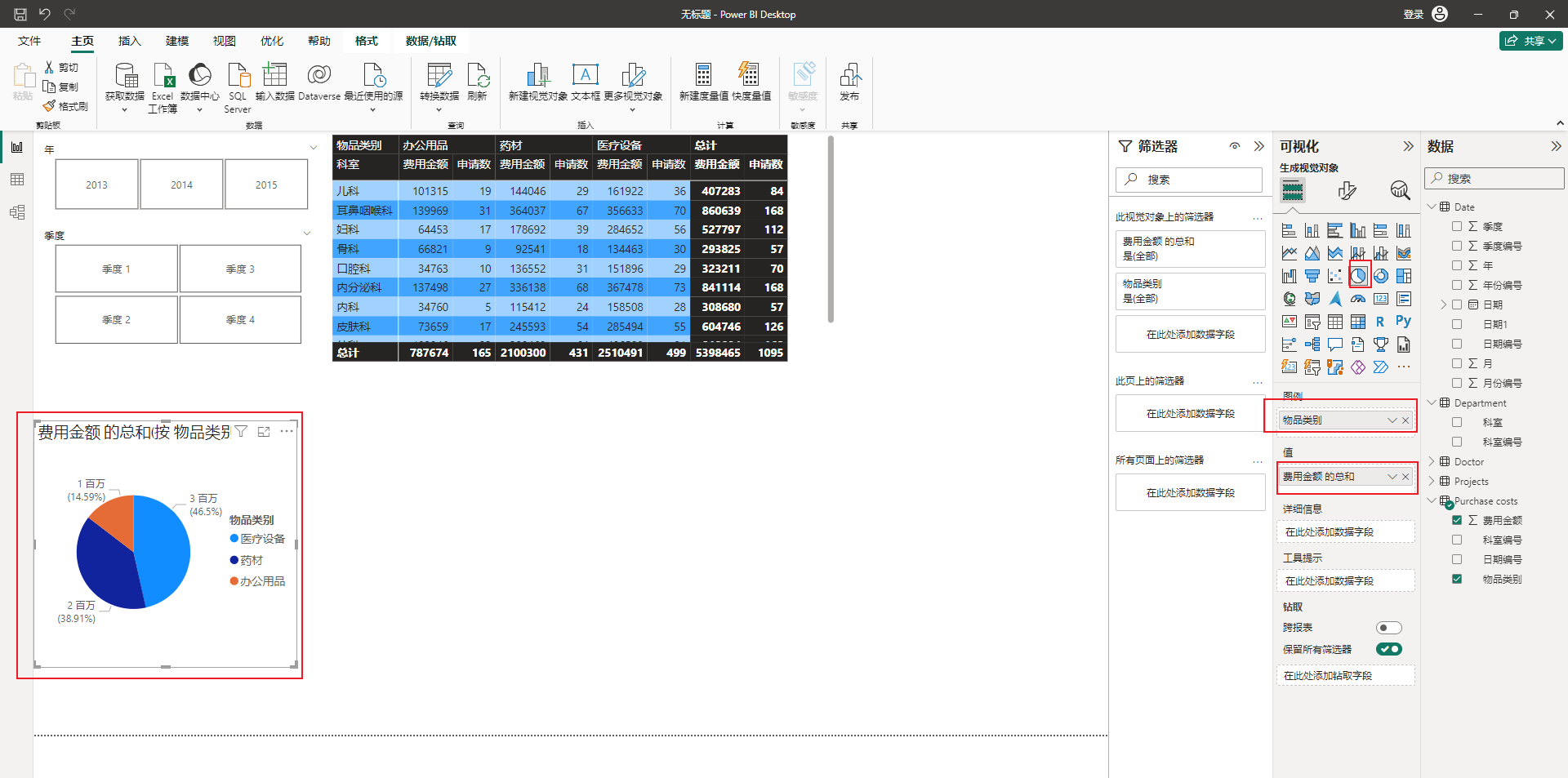The image size is (1568, 778).
Task: Open more options on pie chart visual
Action: (x=287, y=431)
